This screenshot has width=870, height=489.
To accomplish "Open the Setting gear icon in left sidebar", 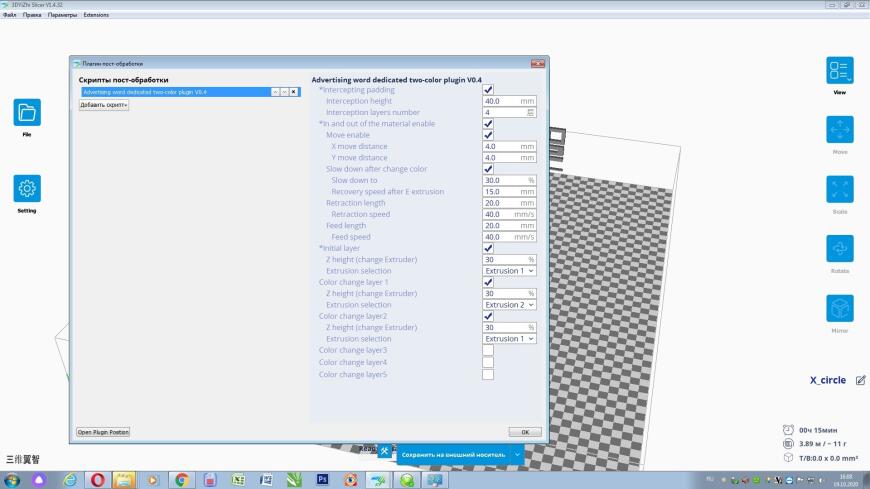I will [27, 189].
